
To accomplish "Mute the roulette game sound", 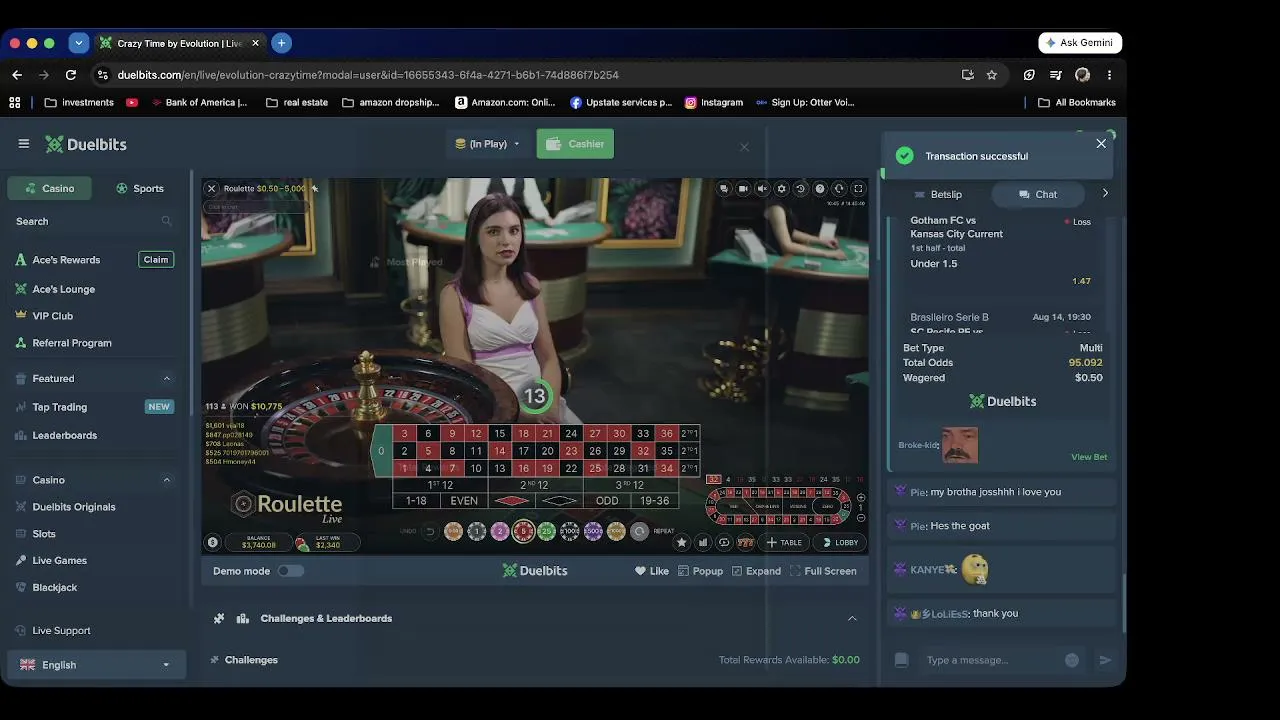I will [x=762, y=188].
